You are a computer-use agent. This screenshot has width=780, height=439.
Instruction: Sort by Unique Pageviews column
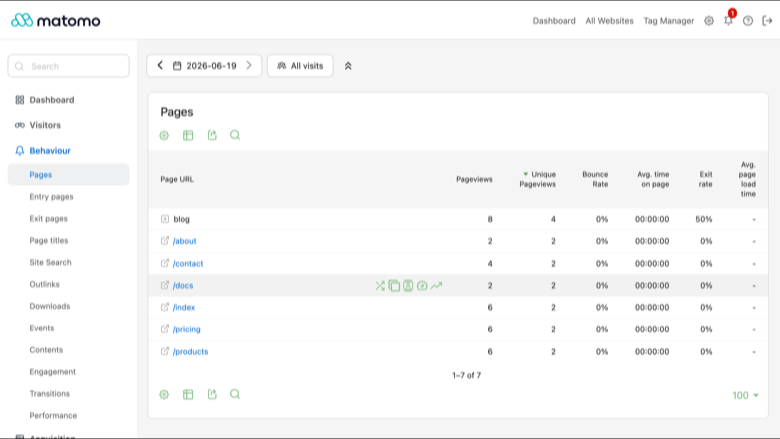coord(538,179)
